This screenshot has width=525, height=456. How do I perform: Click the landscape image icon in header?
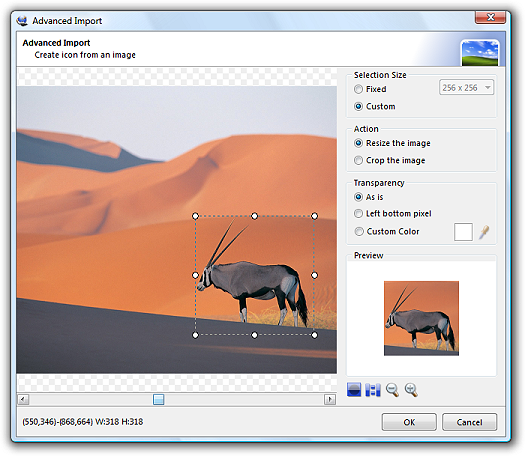pyautogui.click(x=480, y=53)
